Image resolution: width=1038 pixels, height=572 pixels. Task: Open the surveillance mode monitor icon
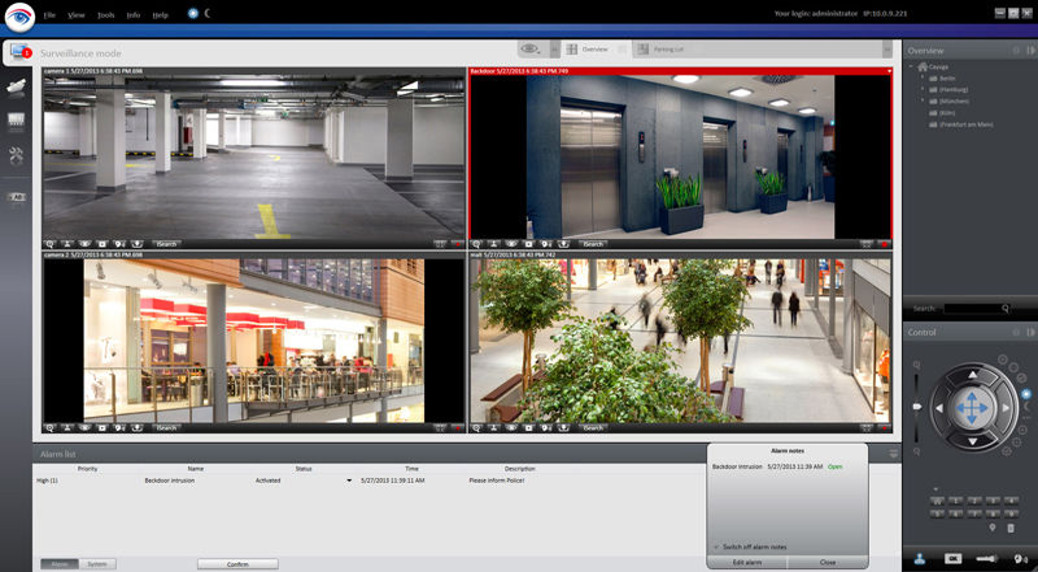tap(19, 52)
